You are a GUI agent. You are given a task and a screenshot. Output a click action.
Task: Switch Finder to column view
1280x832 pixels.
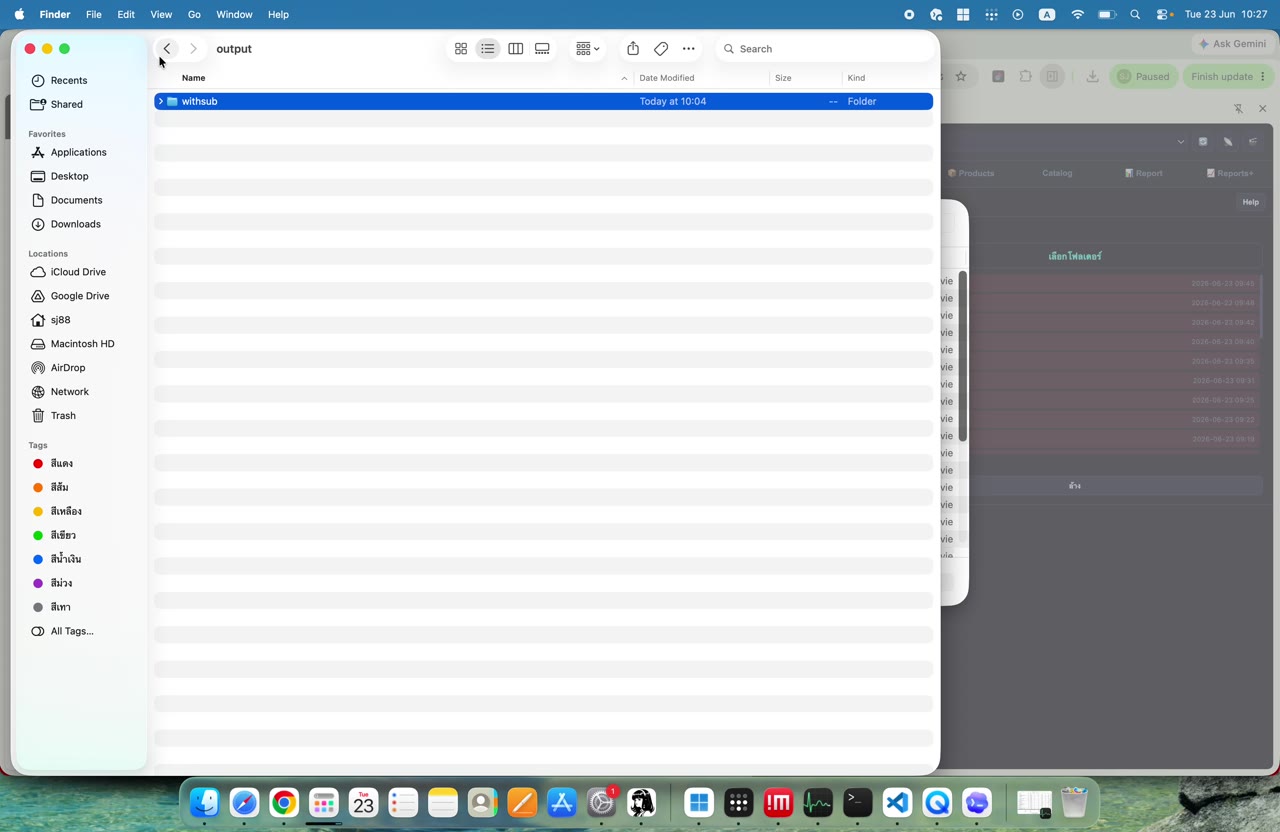[515, 49]
